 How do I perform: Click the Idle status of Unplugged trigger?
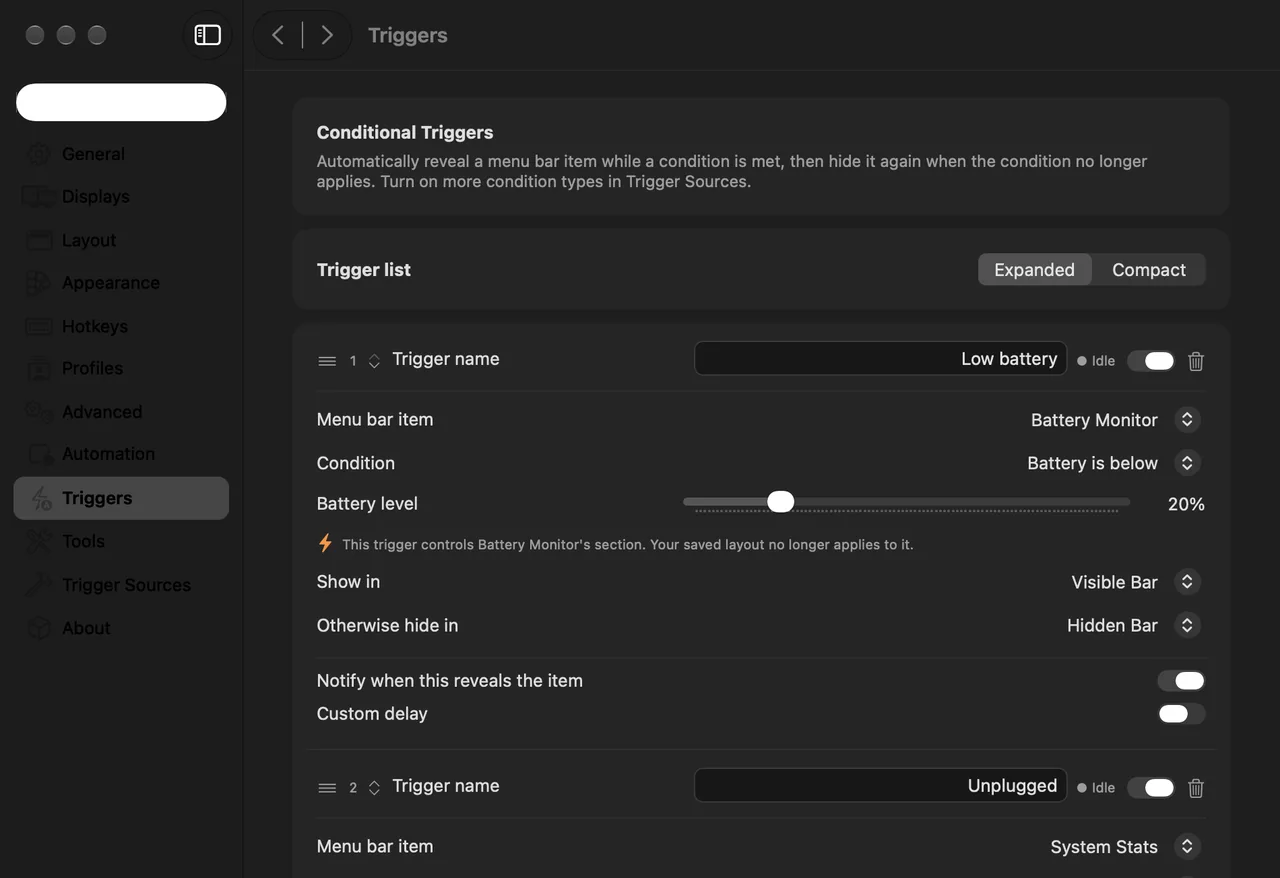[1096, 788]
